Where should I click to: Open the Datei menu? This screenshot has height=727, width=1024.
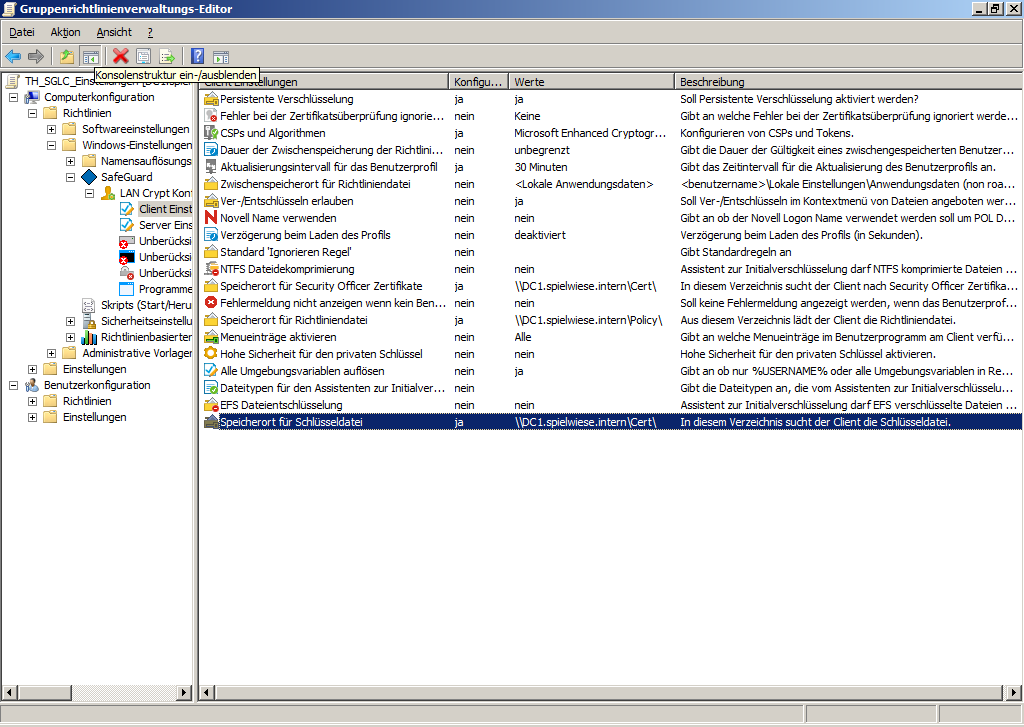[x=22, y=32]
